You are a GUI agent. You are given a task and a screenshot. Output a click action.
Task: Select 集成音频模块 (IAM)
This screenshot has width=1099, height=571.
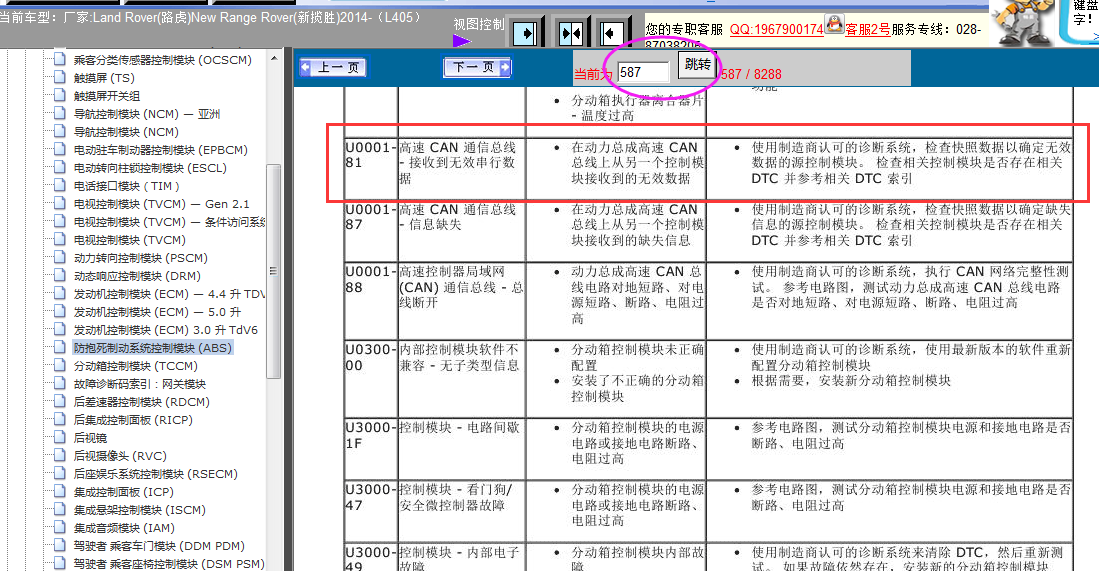[x=124, y=528]
